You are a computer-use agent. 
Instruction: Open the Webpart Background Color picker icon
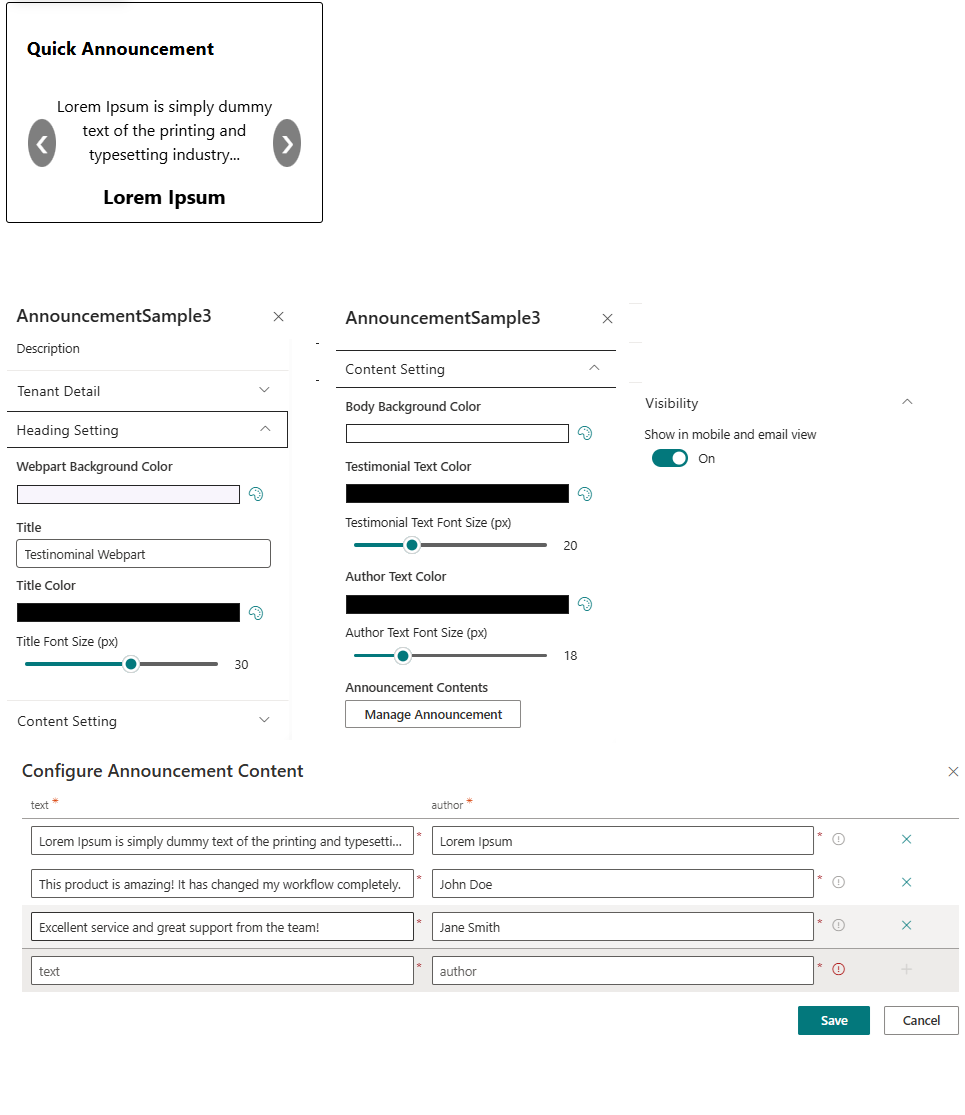[x=256, y=494]
